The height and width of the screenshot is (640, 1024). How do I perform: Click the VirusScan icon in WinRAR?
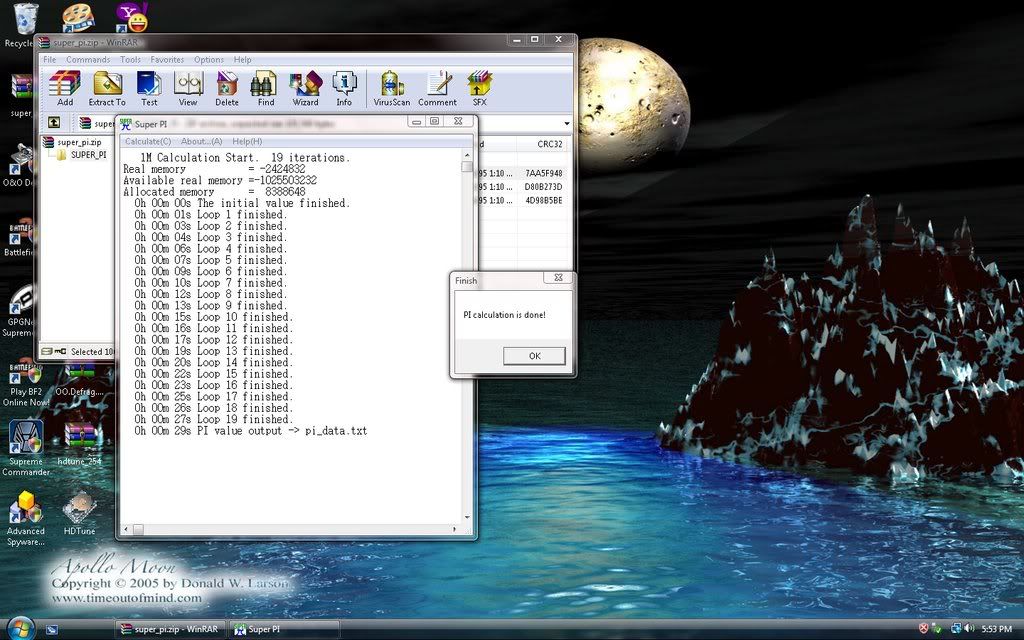(x=392, y=88)
